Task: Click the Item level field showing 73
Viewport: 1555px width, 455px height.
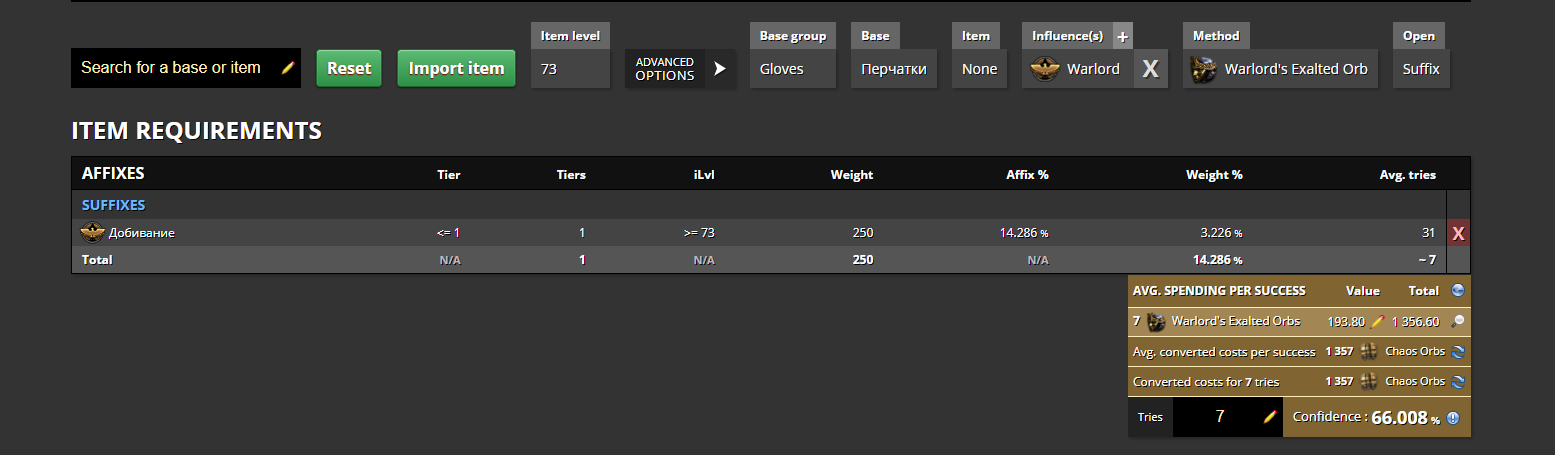Action: click(569, 69)
